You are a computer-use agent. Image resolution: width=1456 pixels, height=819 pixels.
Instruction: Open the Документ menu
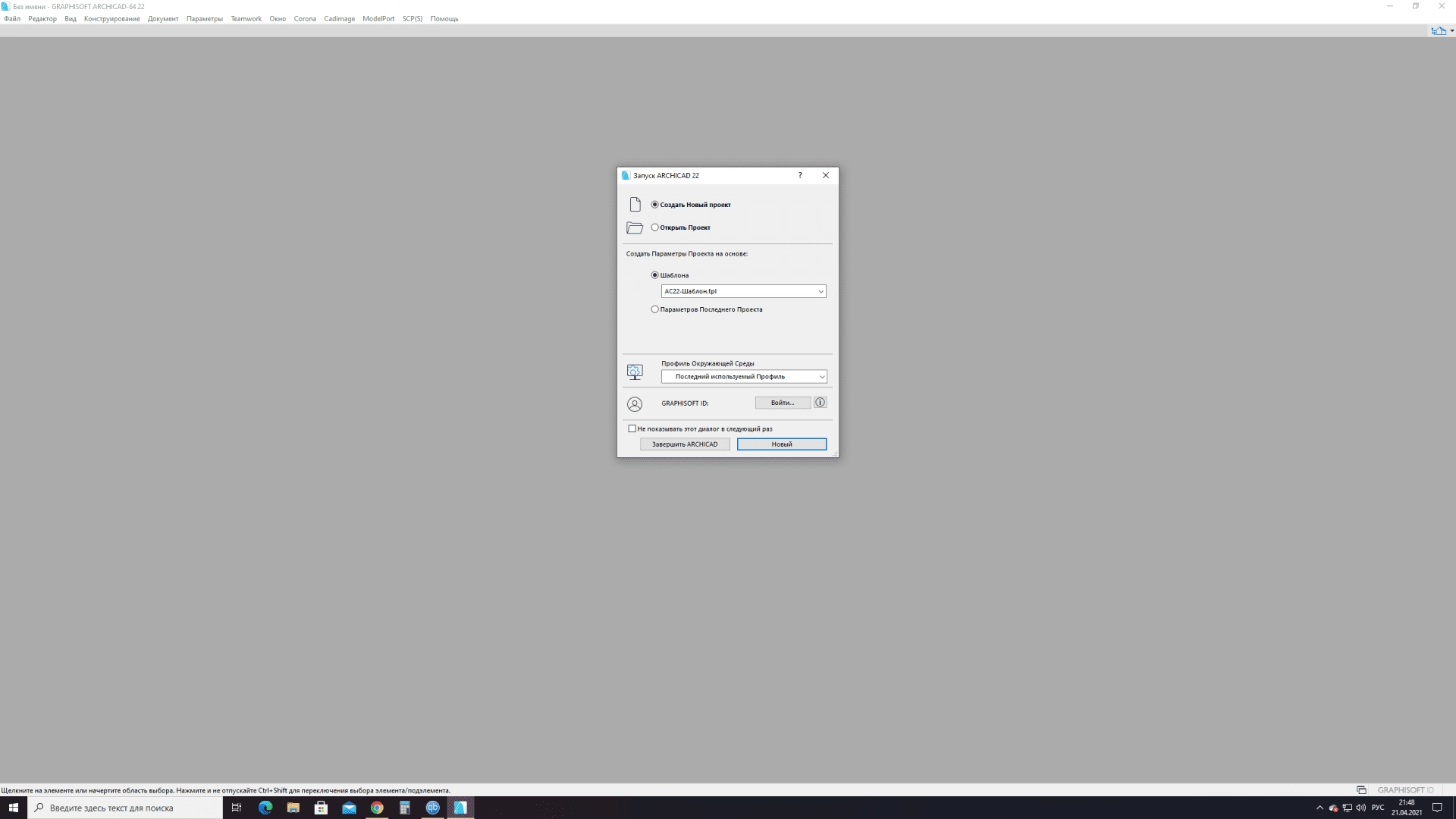(x=163, y=19)
